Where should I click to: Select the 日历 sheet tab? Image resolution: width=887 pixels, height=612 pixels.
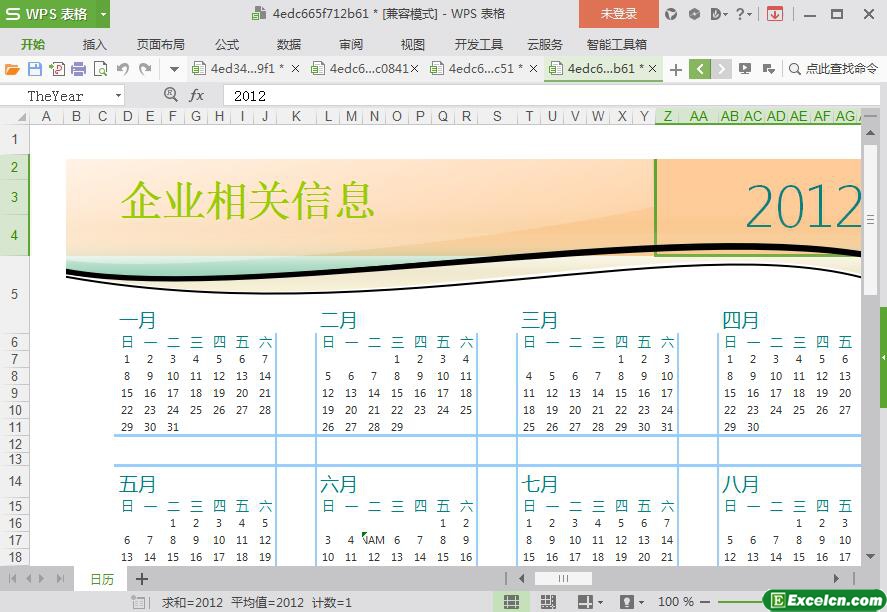[x=102, y=579]
